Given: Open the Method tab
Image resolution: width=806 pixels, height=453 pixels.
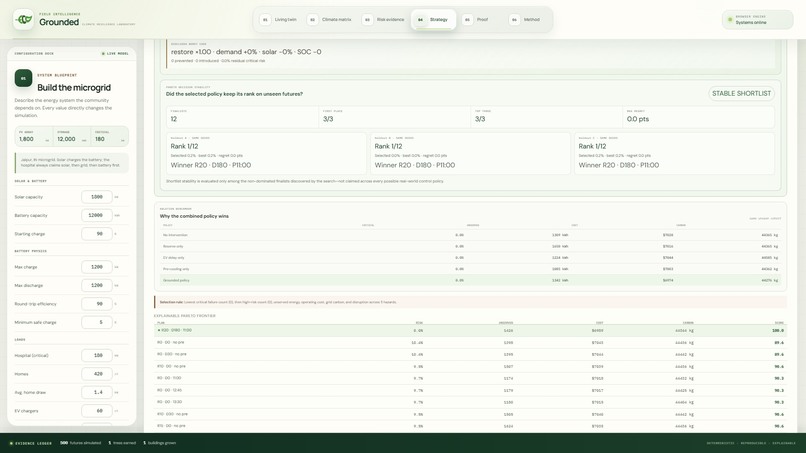Looking at the screenshot, I should (526, 20).
